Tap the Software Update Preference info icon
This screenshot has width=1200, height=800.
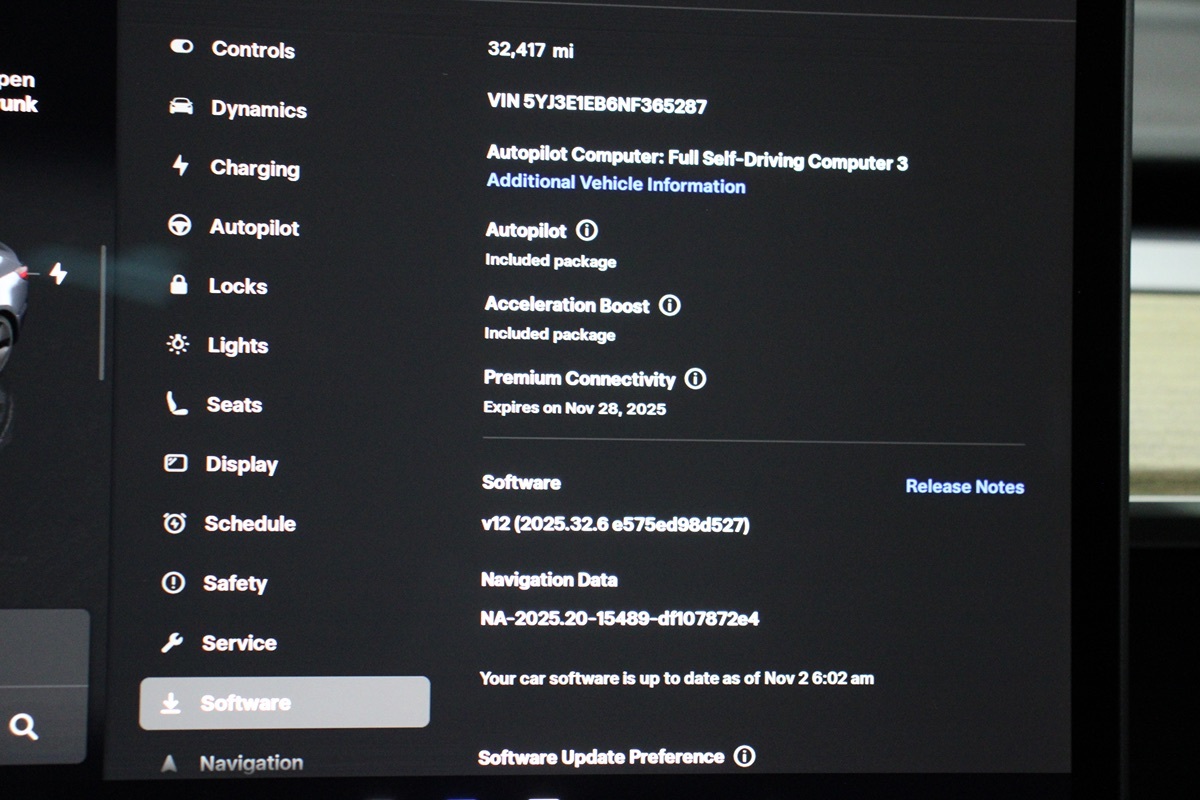click(x=744, y=756)
